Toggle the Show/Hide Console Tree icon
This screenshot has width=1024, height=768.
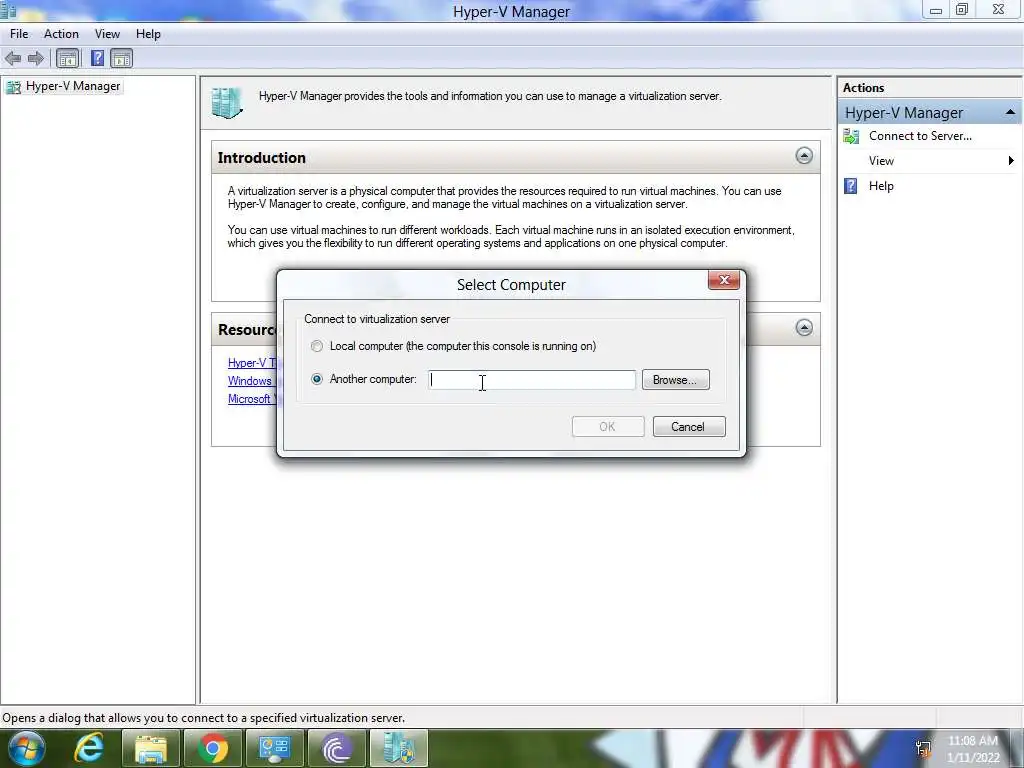(x=67, y=59)
